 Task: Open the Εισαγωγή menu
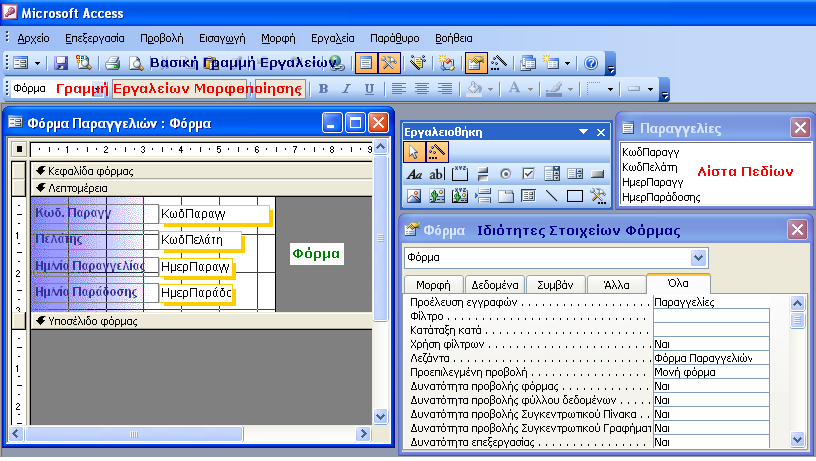222,39
